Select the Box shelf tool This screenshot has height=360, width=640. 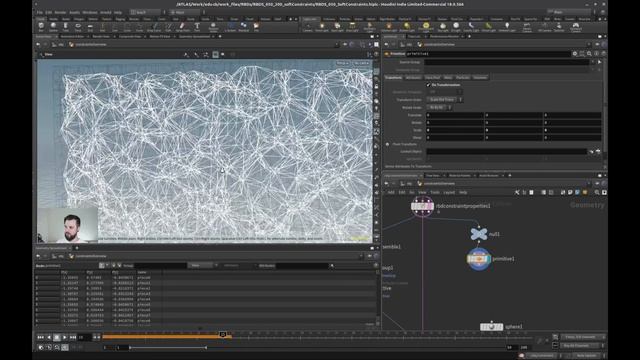coord(41,27)
